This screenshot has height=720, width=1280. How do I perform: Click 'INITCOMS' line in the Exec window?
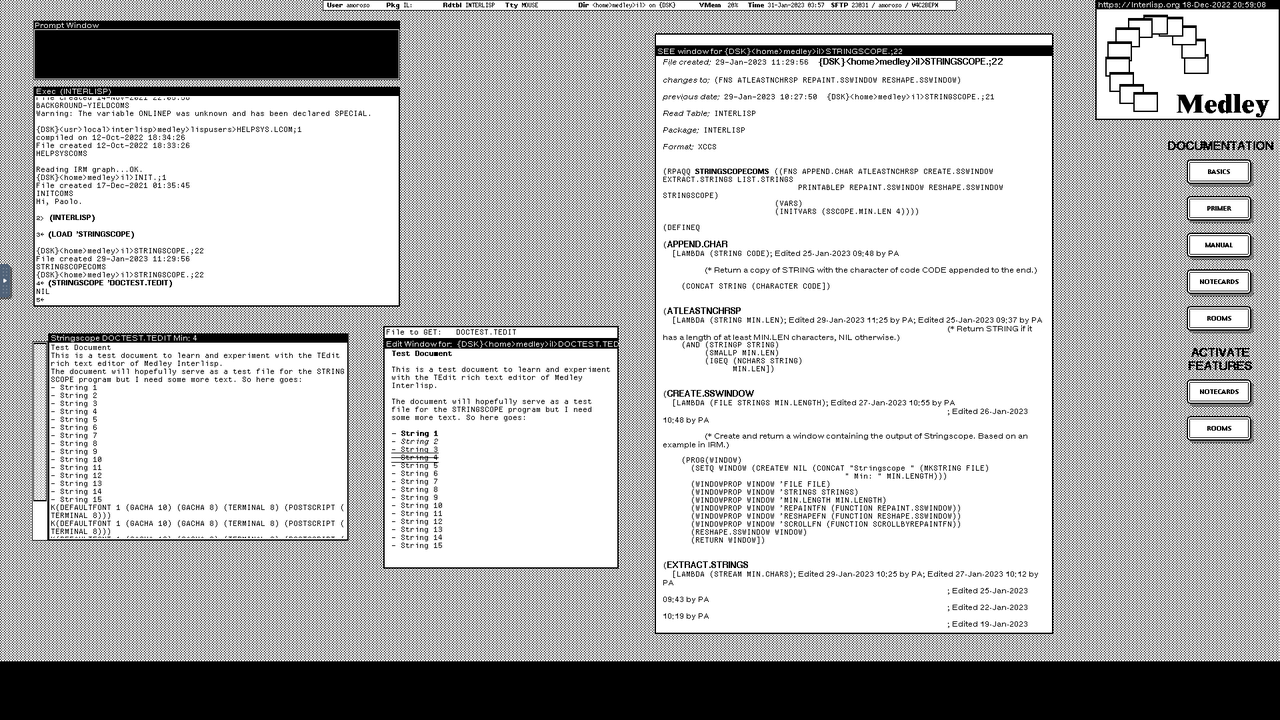(55, 194)
